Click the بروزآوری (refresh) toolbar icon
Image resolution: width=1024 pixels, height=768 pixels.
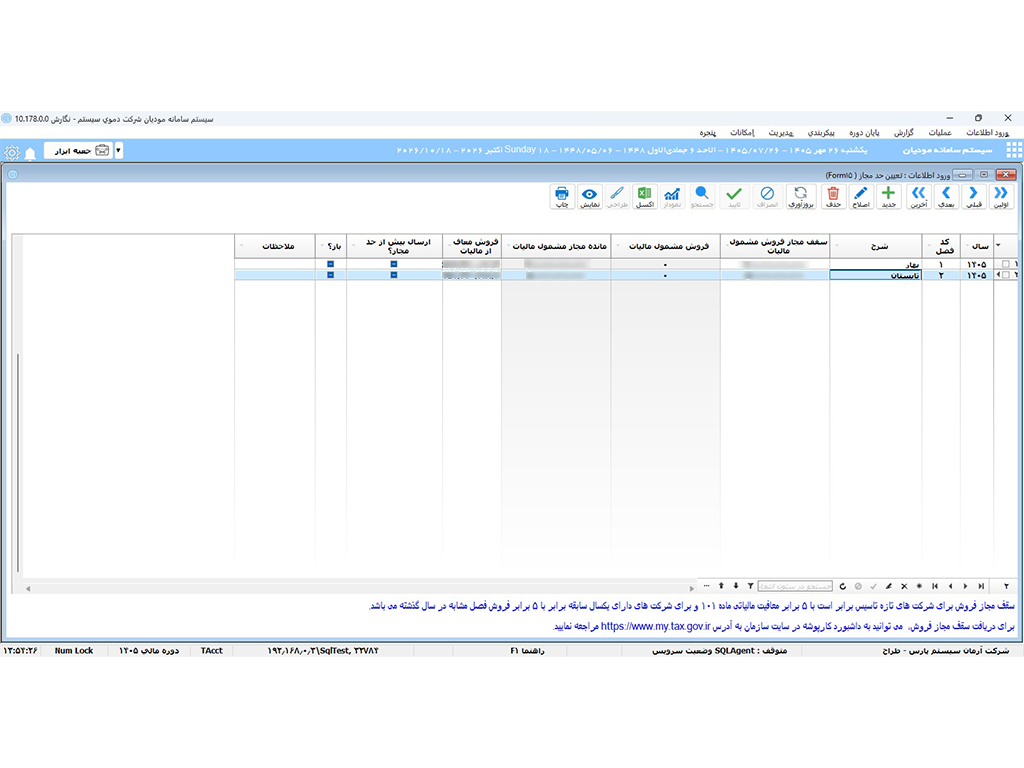801,196
